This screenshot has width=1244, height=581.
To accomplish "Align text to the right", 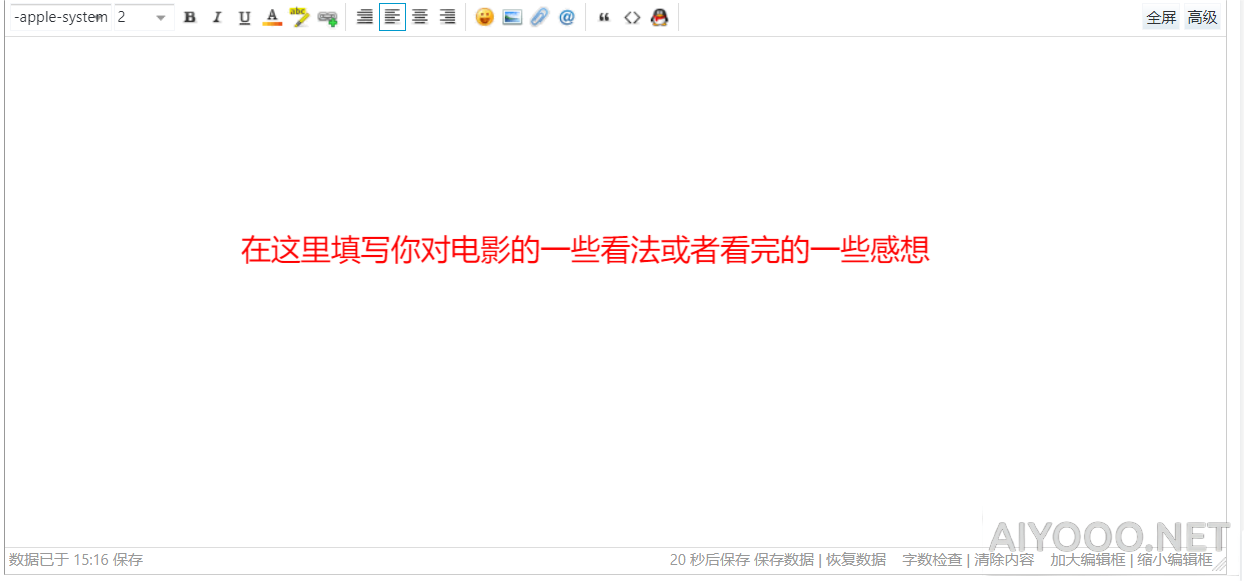I will click(x=447, y=17).
